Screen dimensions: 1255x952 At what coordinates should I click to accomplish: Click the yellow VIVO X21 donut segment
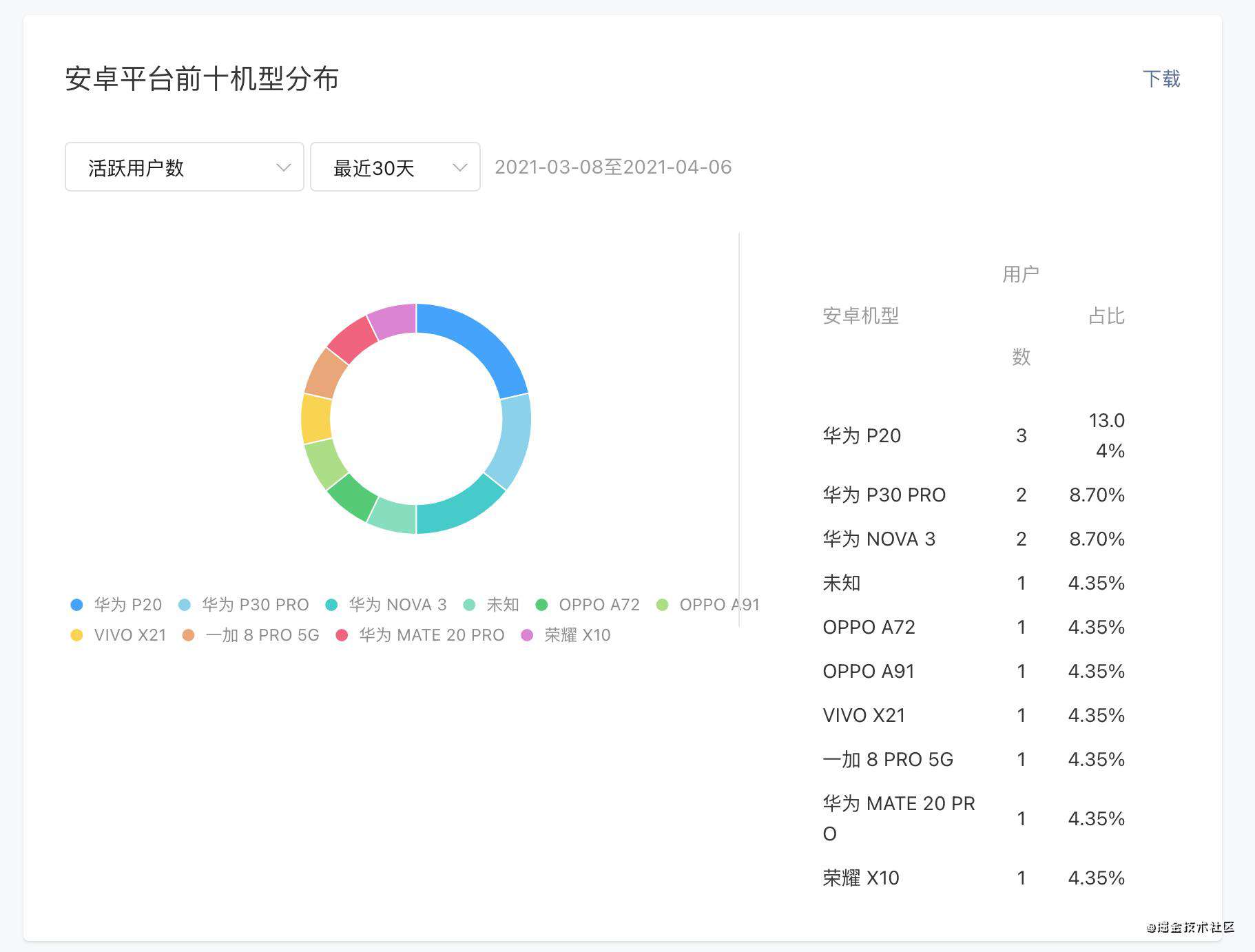point(315,418)
